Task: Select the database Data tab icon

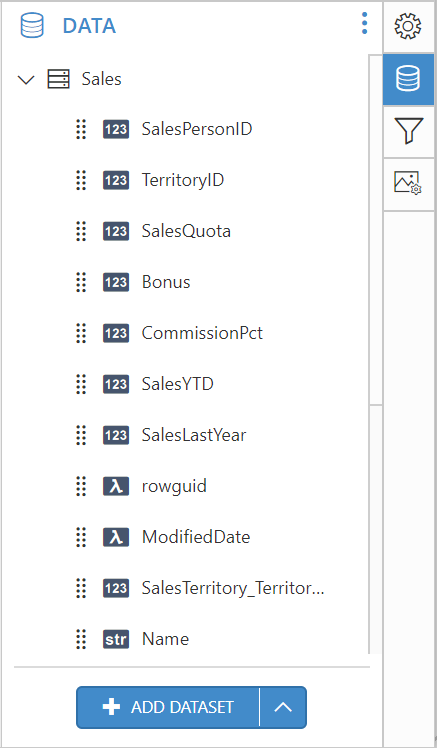Action: 408,79
